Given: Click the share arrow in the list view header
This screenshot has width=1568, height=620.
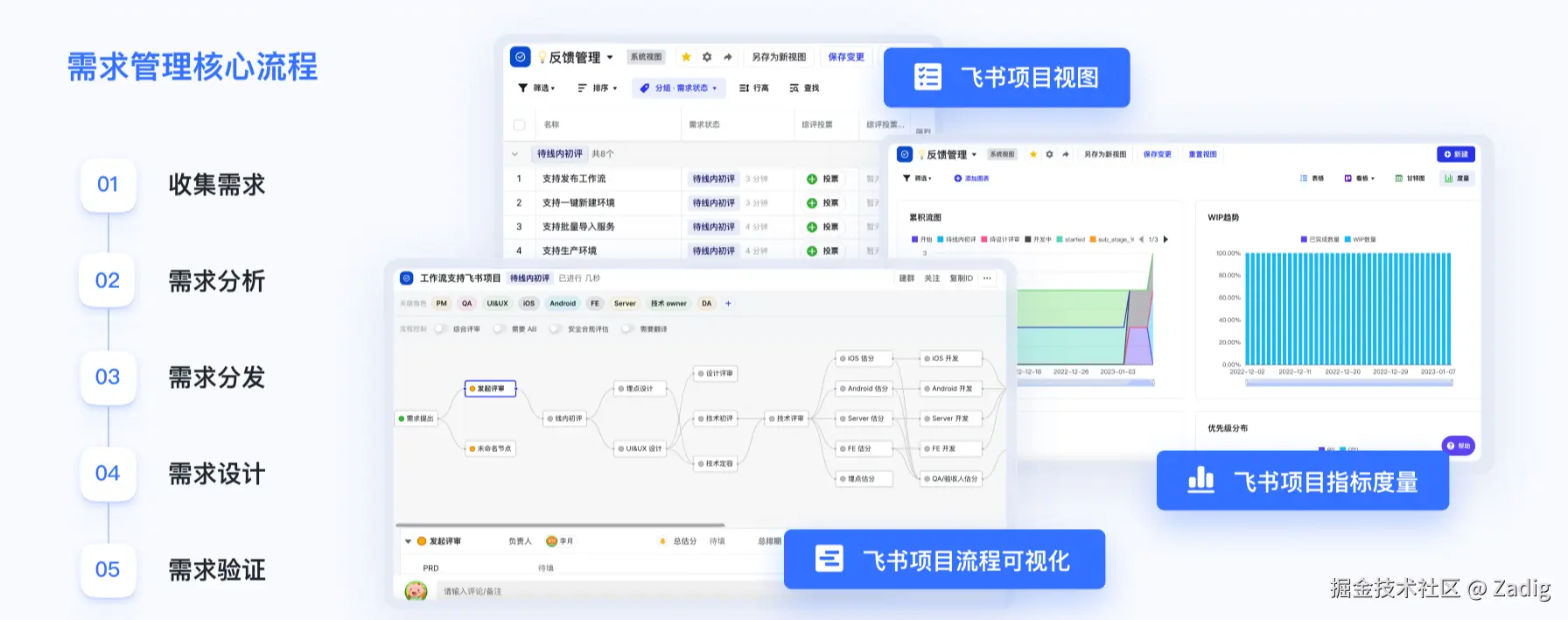Looking at the screenshot, I should click(x=728, y=57).
